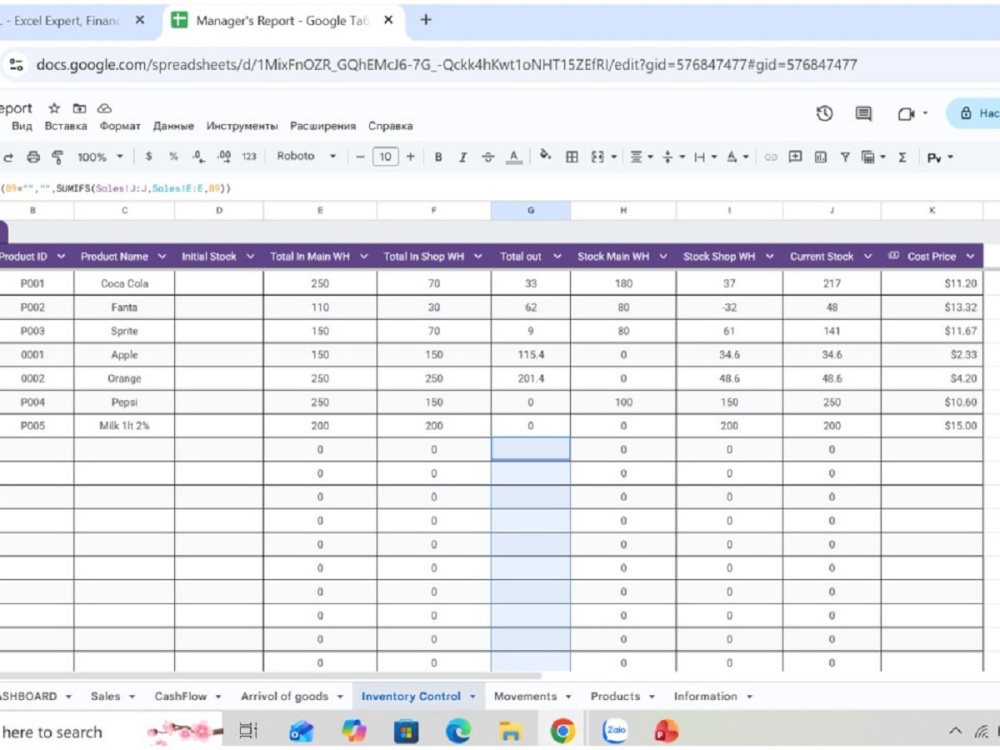Click the merge cells icon
Screen dimensions: 1000x750
pyautogui.click(x=598, y=157)
